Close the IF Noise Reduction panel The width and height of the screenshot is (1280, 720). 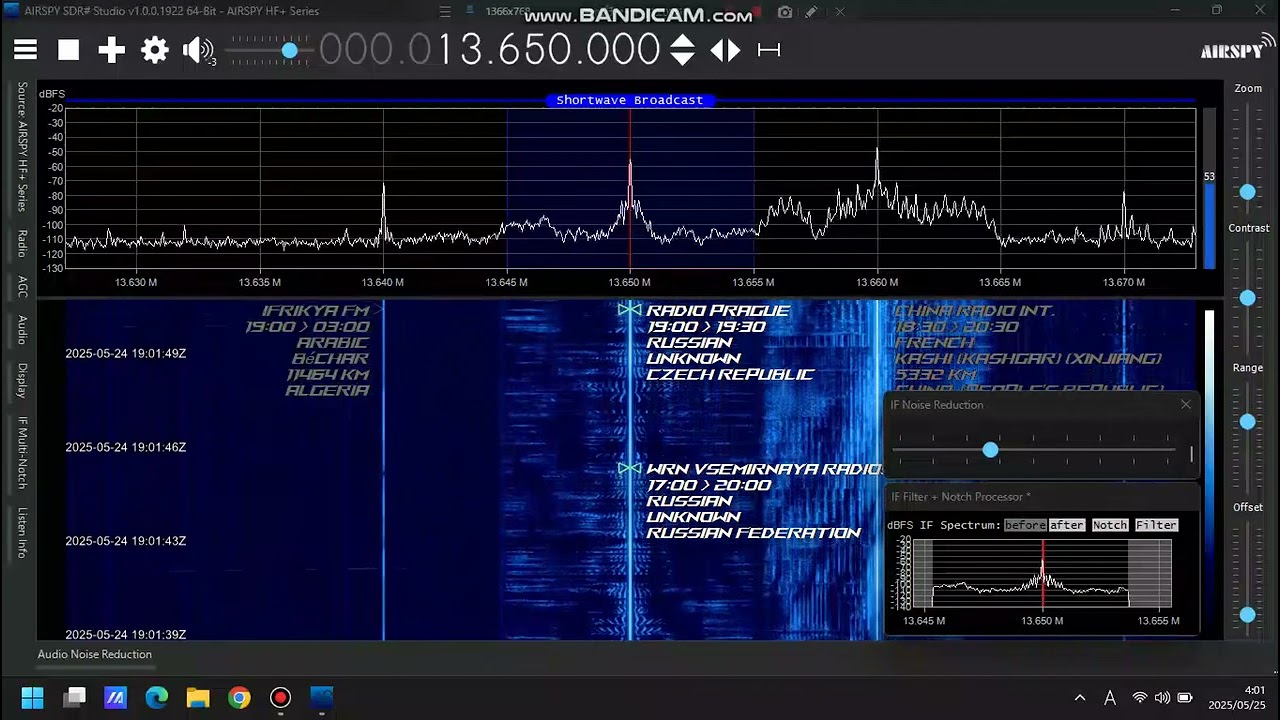(1186, 404)
